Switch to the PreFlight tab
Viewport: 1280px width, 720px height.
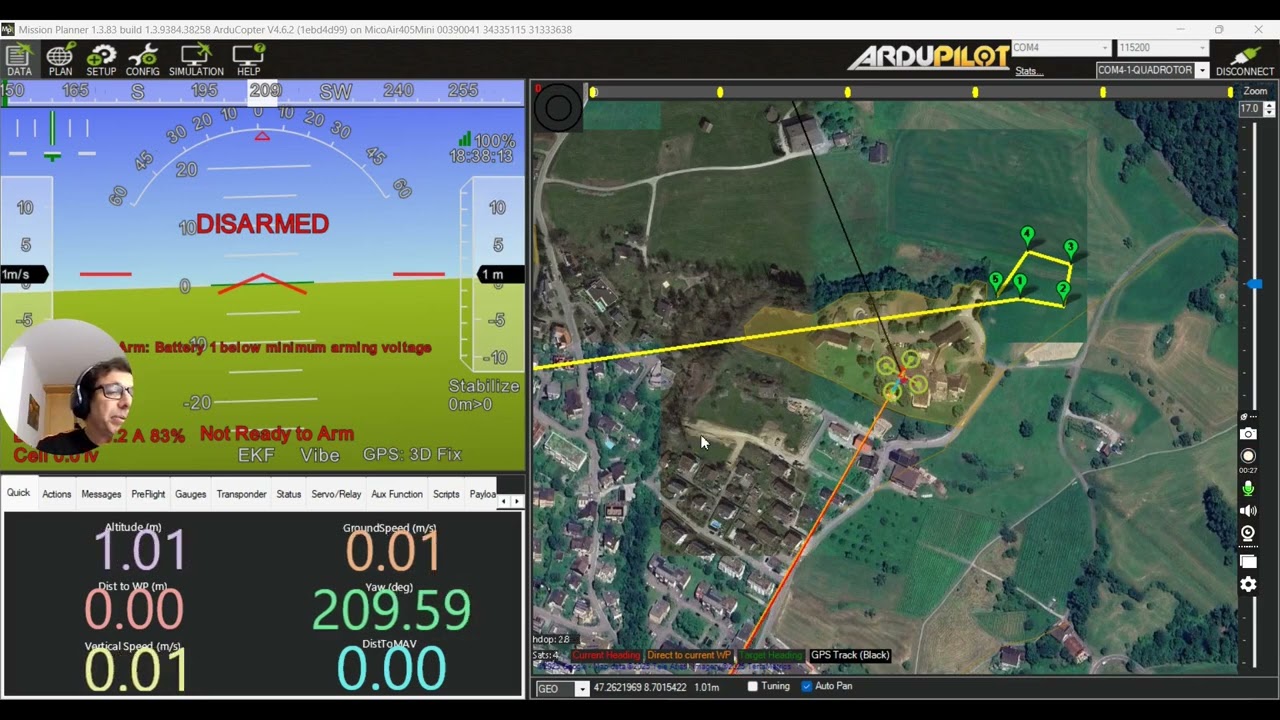[148, 494]
